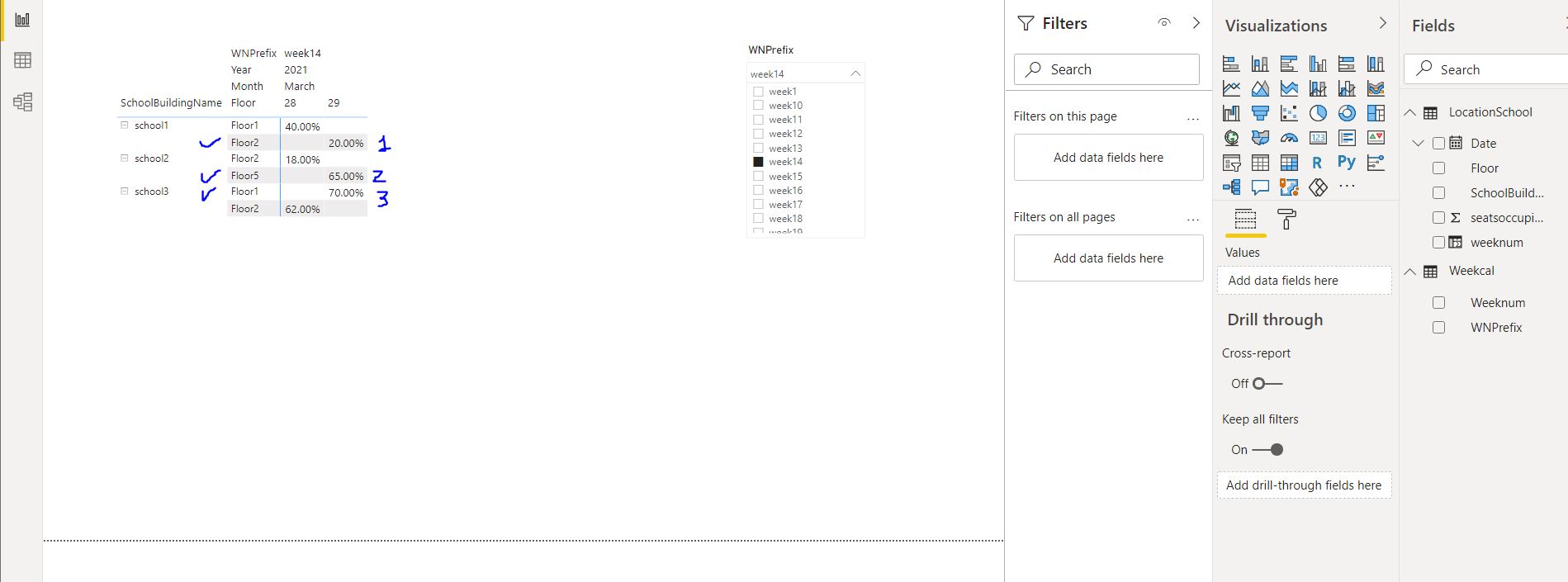Collapse the Filters pane chevron

(x=1196, y=23)
